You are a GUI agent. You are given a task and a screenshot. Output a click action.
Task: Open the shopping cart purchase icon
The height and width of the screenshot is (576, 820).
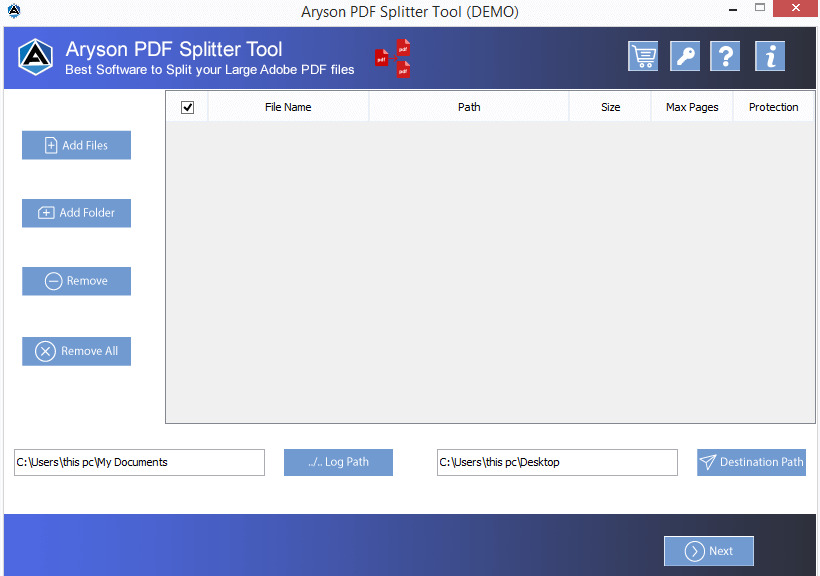(643, 56)
